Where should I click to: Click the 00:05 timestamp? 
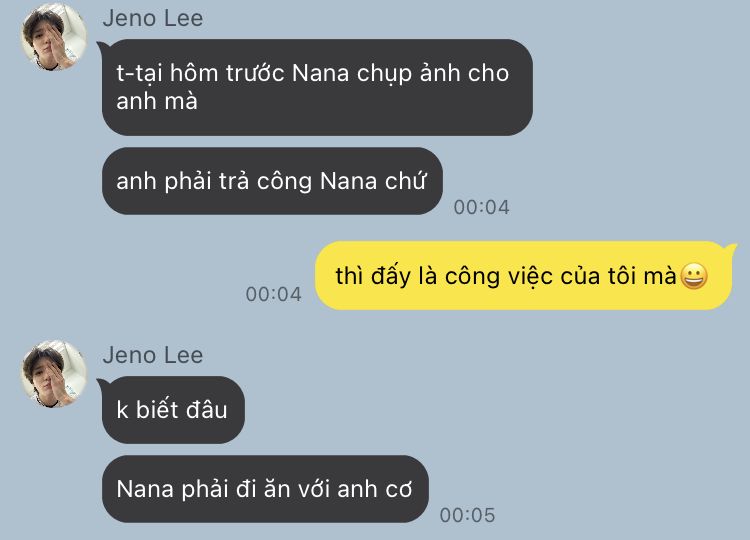click(x=467, y=515)
